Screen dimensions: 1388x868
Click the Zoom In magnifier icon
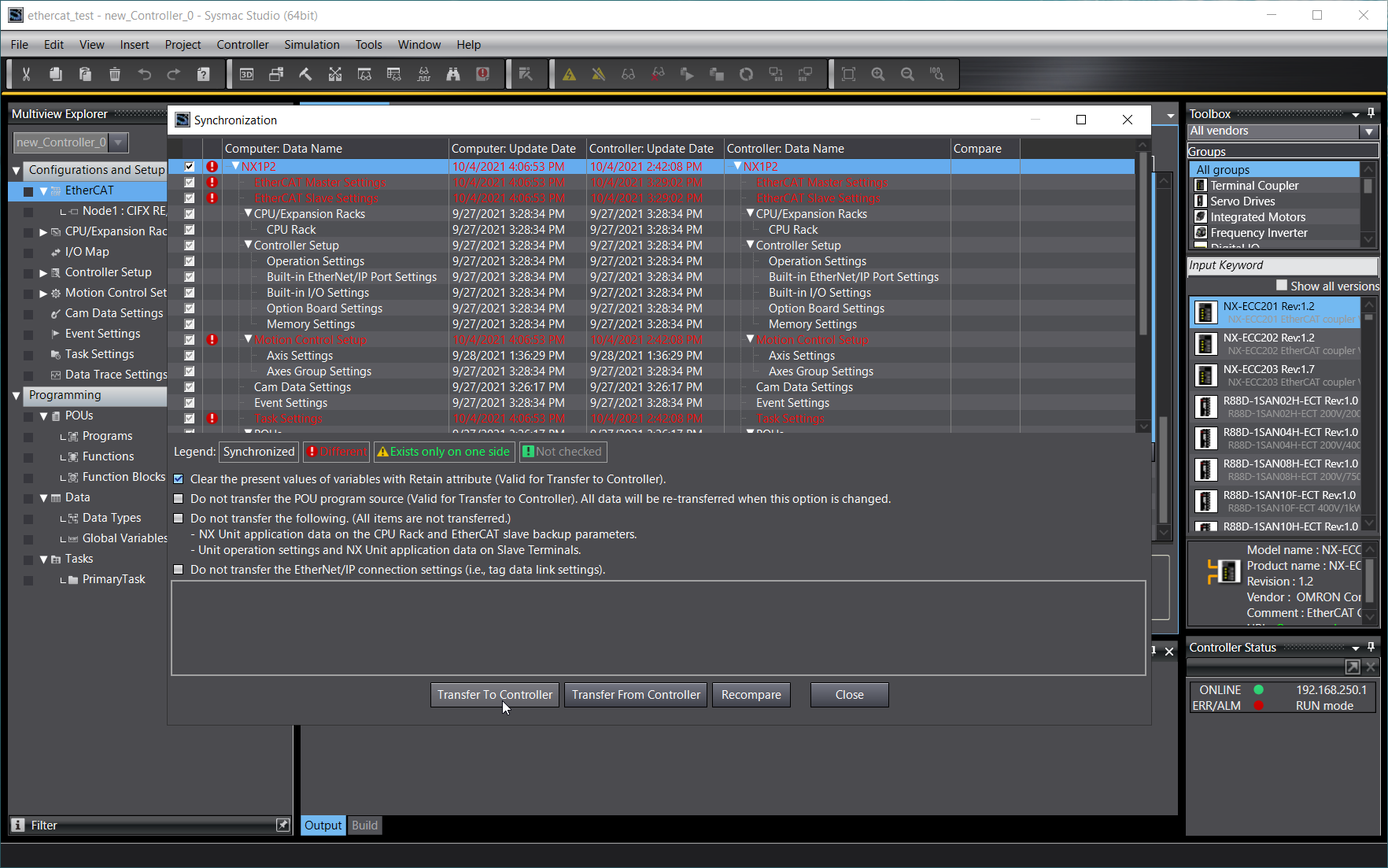(x=878, y=74)
